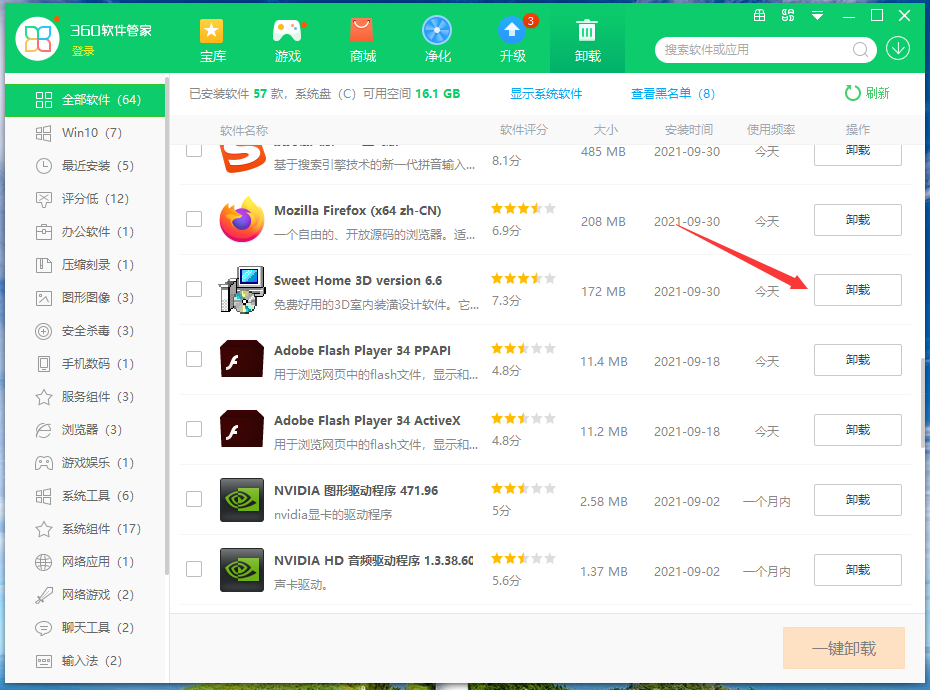Select 浏览器 (3) category
The height and width of the screenshot is (690, 930).
point(85,430)
